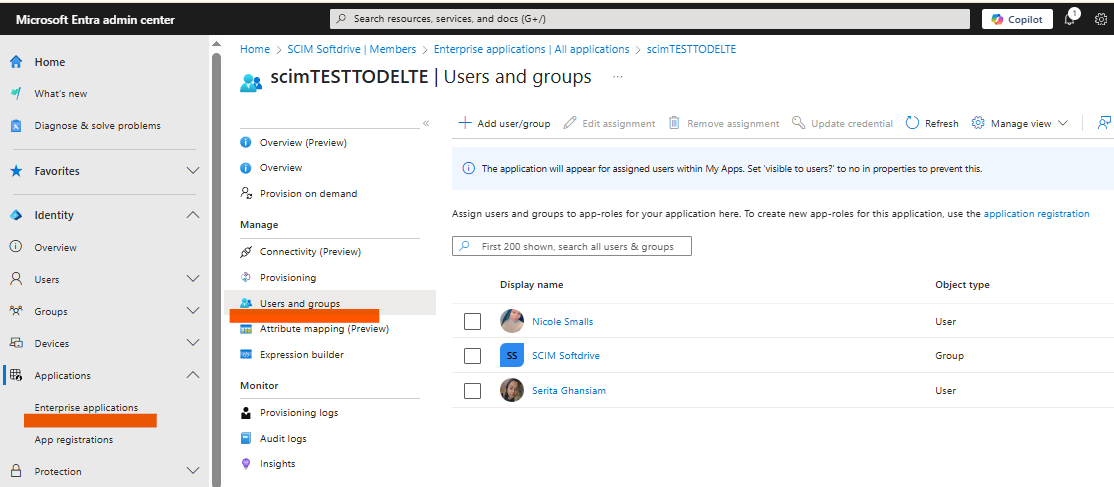
Task: Click the Audit logs book icon
Action: [x=246, y=438]
